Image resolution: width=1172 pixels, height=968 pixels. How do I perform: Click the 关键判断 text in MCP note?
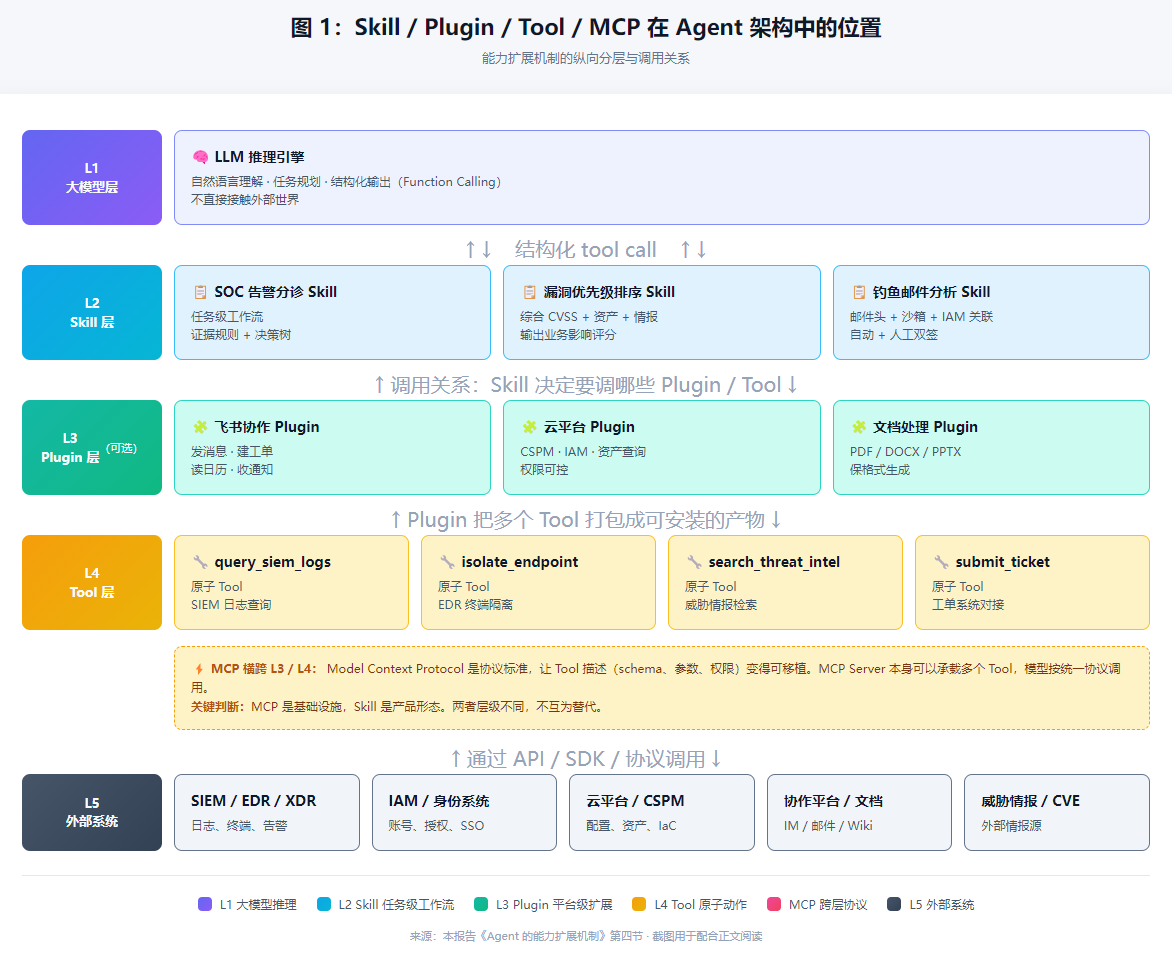click(218, 706)
